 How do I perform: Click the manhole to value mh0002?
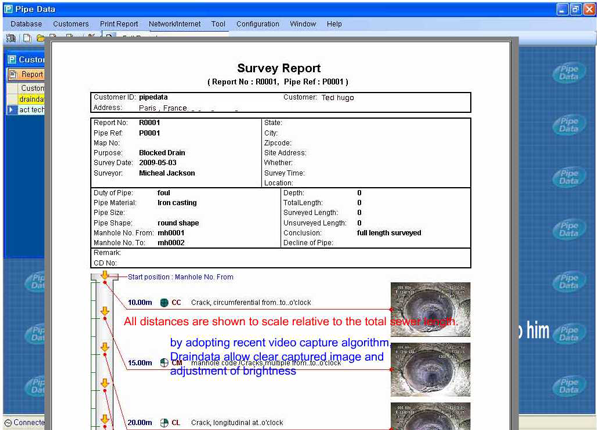171,243
